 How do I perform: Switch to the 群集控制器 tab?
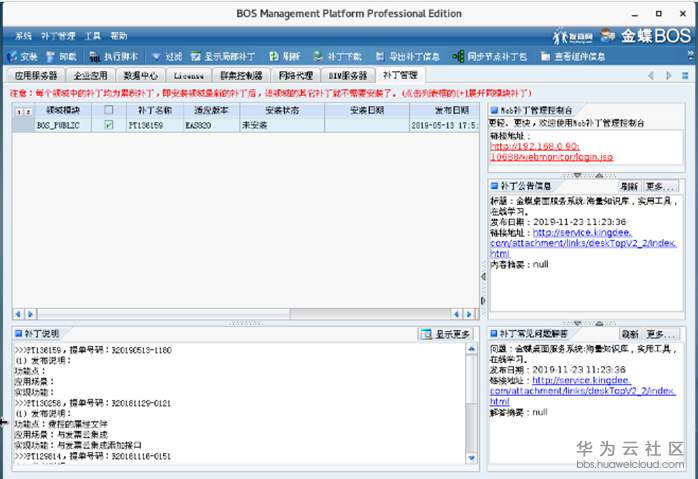pos(241,76)
